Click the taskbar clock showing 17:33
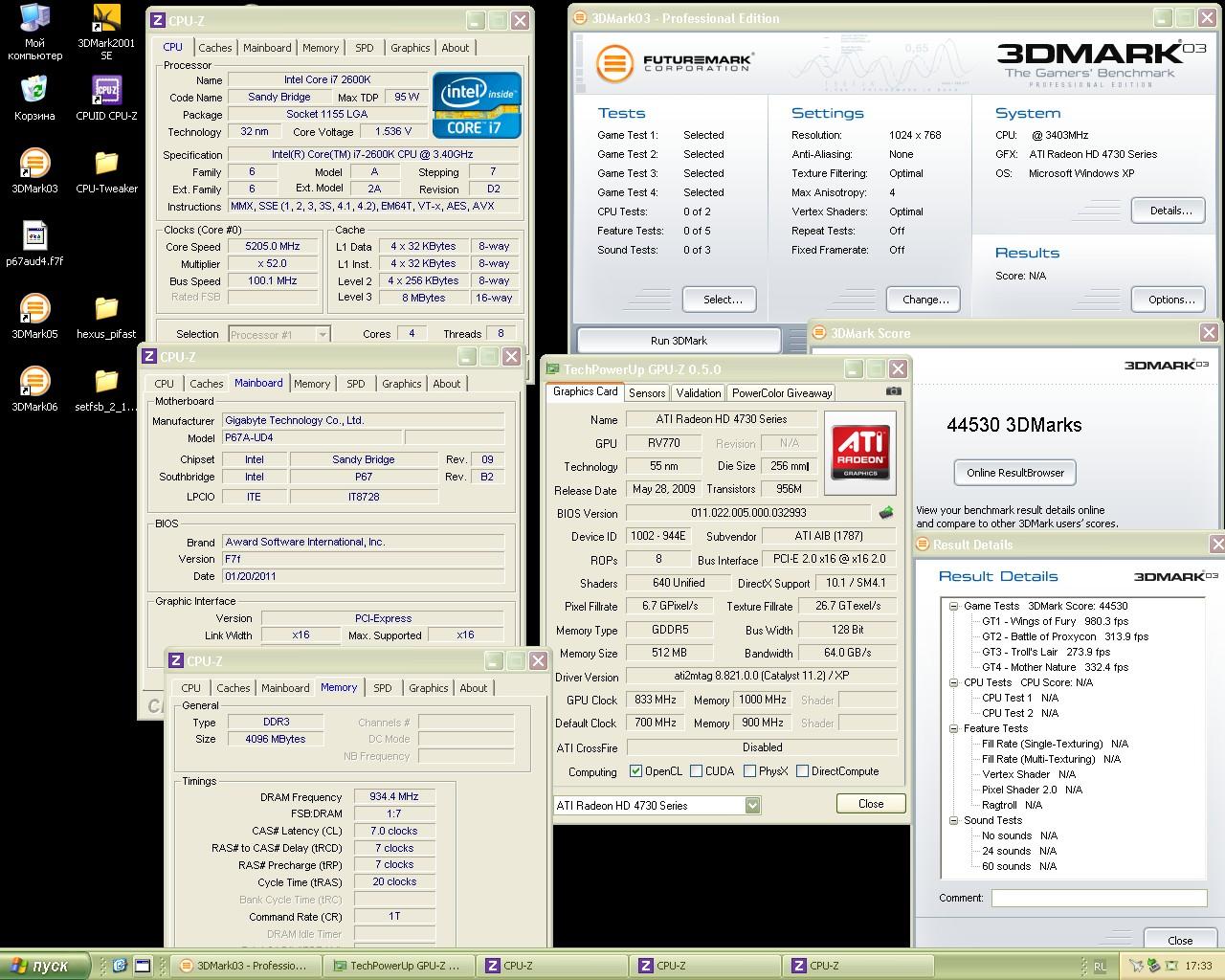This screenshot has width=1225, height=980. [x=1198, y=967]
